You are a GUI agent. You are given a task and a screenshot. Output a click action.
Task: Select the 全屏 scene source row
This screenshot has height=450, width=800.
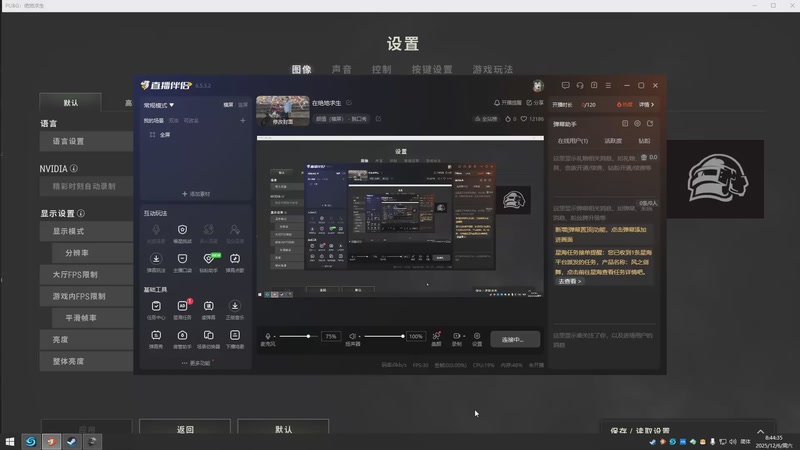click(194, 135)
